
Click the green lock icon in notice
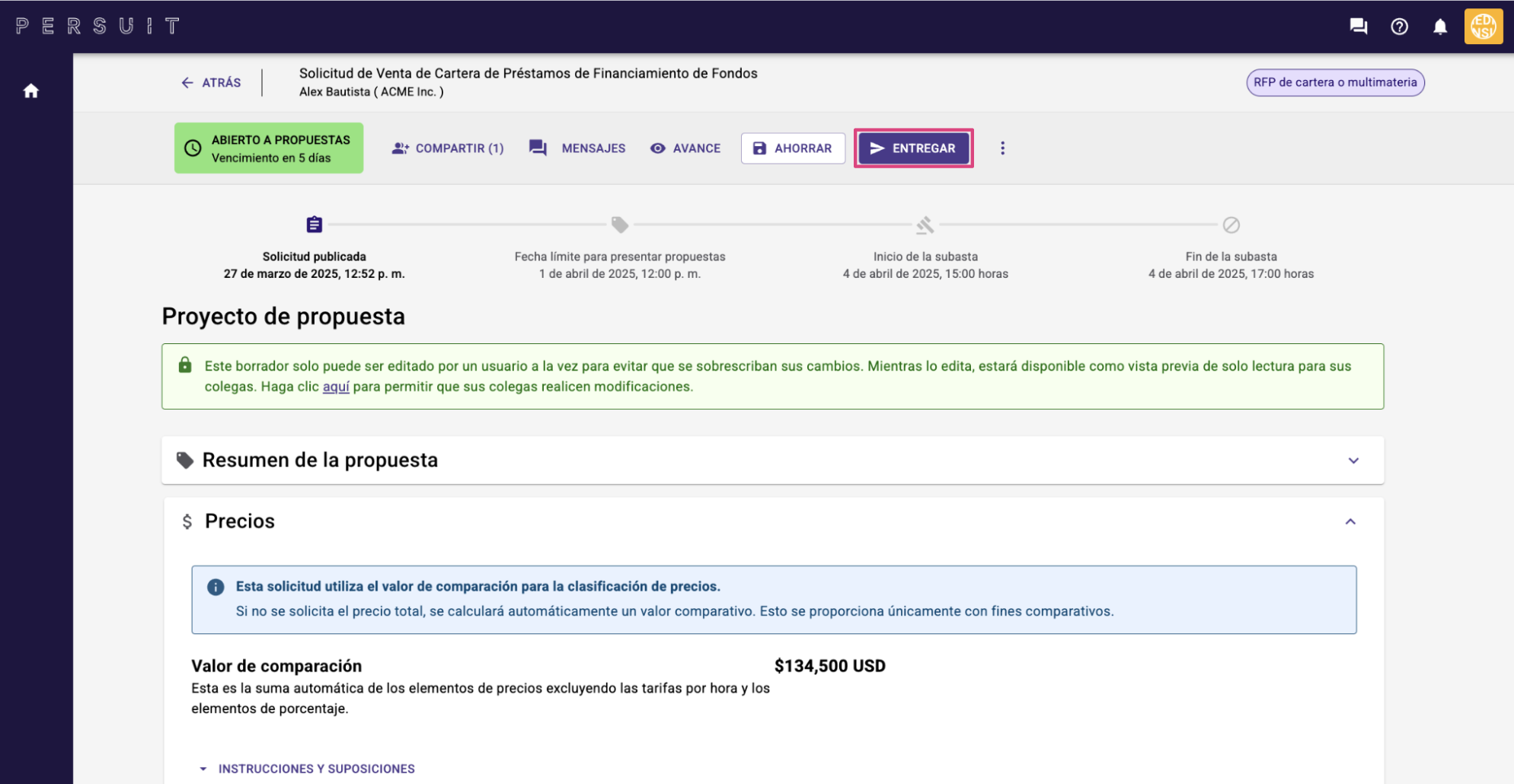[x=185, y=365]
